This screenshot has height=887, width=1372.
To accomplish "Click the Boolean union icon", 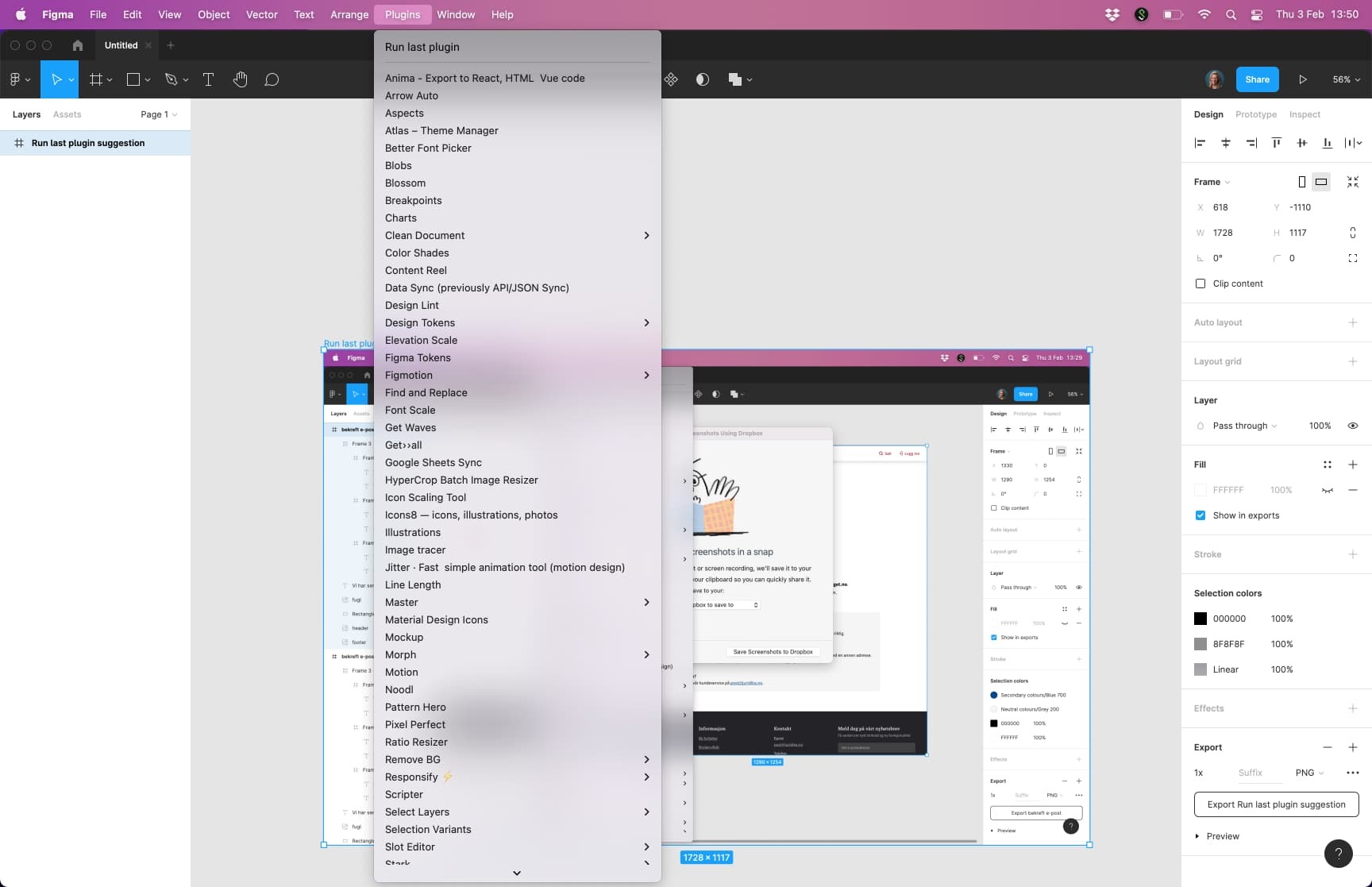I will [735, 79].
